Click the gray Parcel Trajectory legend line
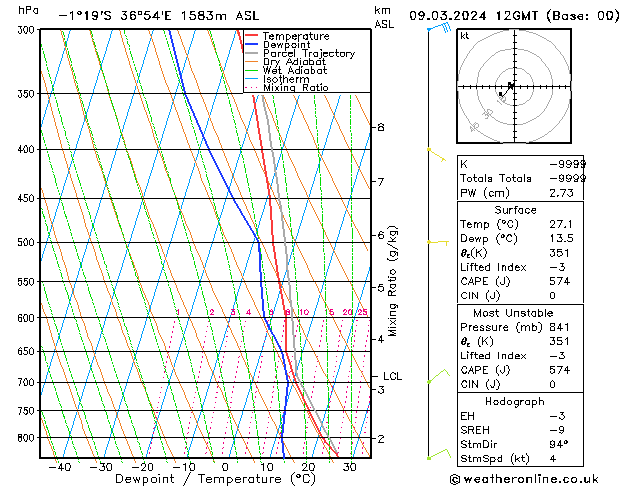The image size is (629, 486). [x=252, y=53]
